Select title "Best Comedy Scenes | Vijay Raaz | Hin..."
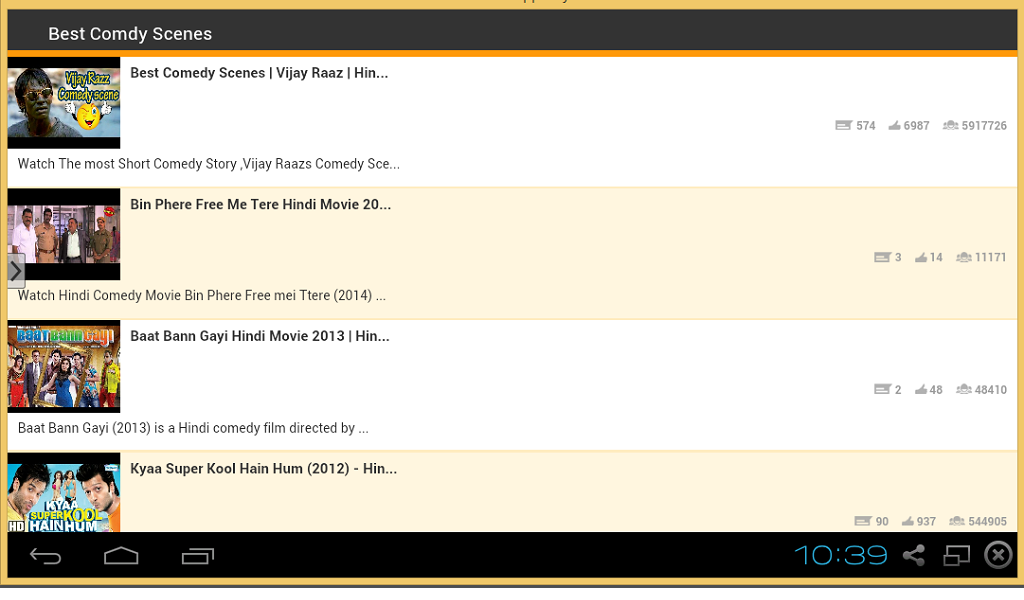The height and width of the screenshot is (600, 1024). [259, 73]
